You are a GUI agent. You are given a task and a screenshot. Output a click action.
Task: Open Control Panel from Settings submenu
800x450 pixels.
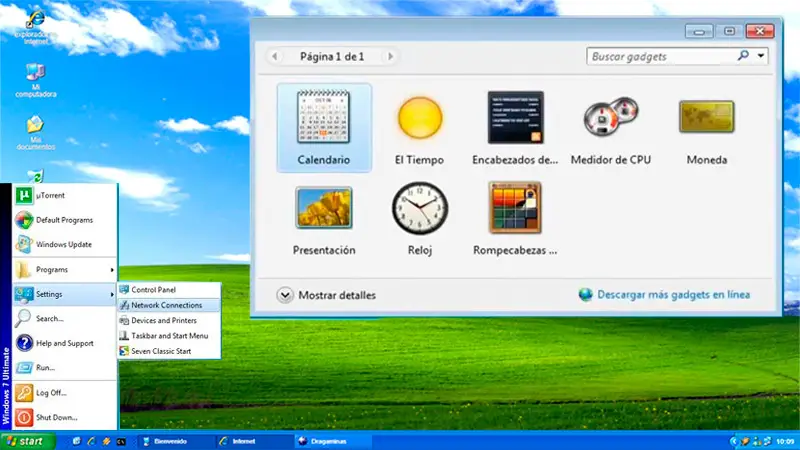click(169, 290)
